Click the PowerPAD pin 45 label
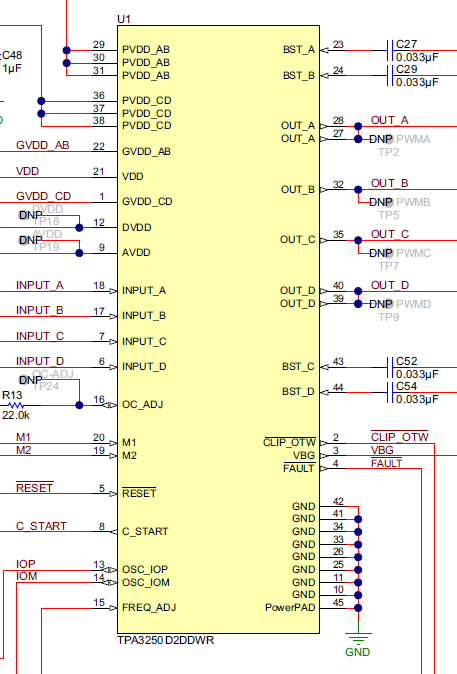Screen dimensions: 457x674 pos(290,608)
